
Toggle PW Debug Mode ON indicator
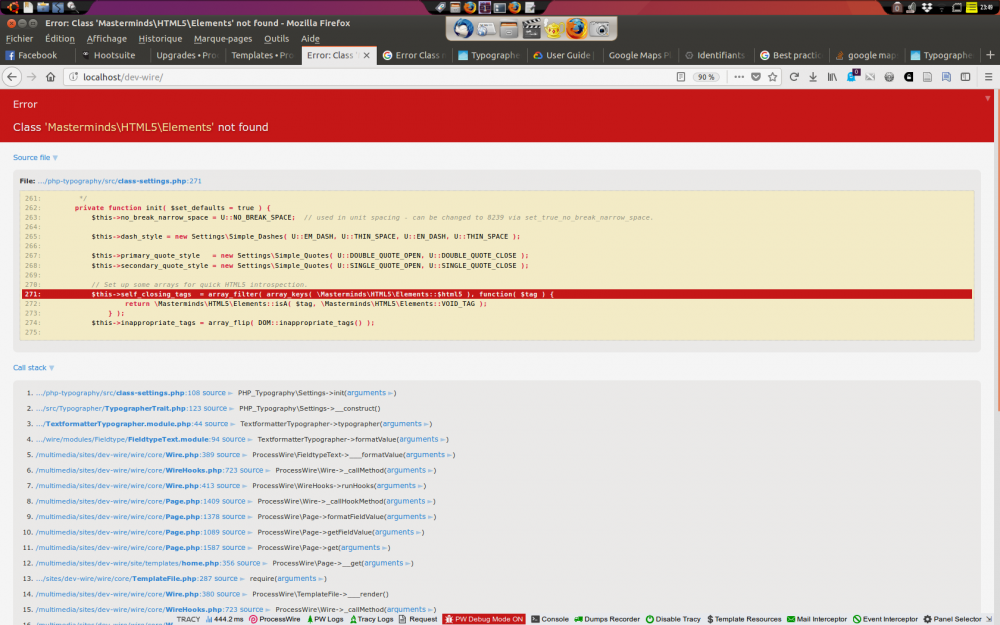point(484,619)
